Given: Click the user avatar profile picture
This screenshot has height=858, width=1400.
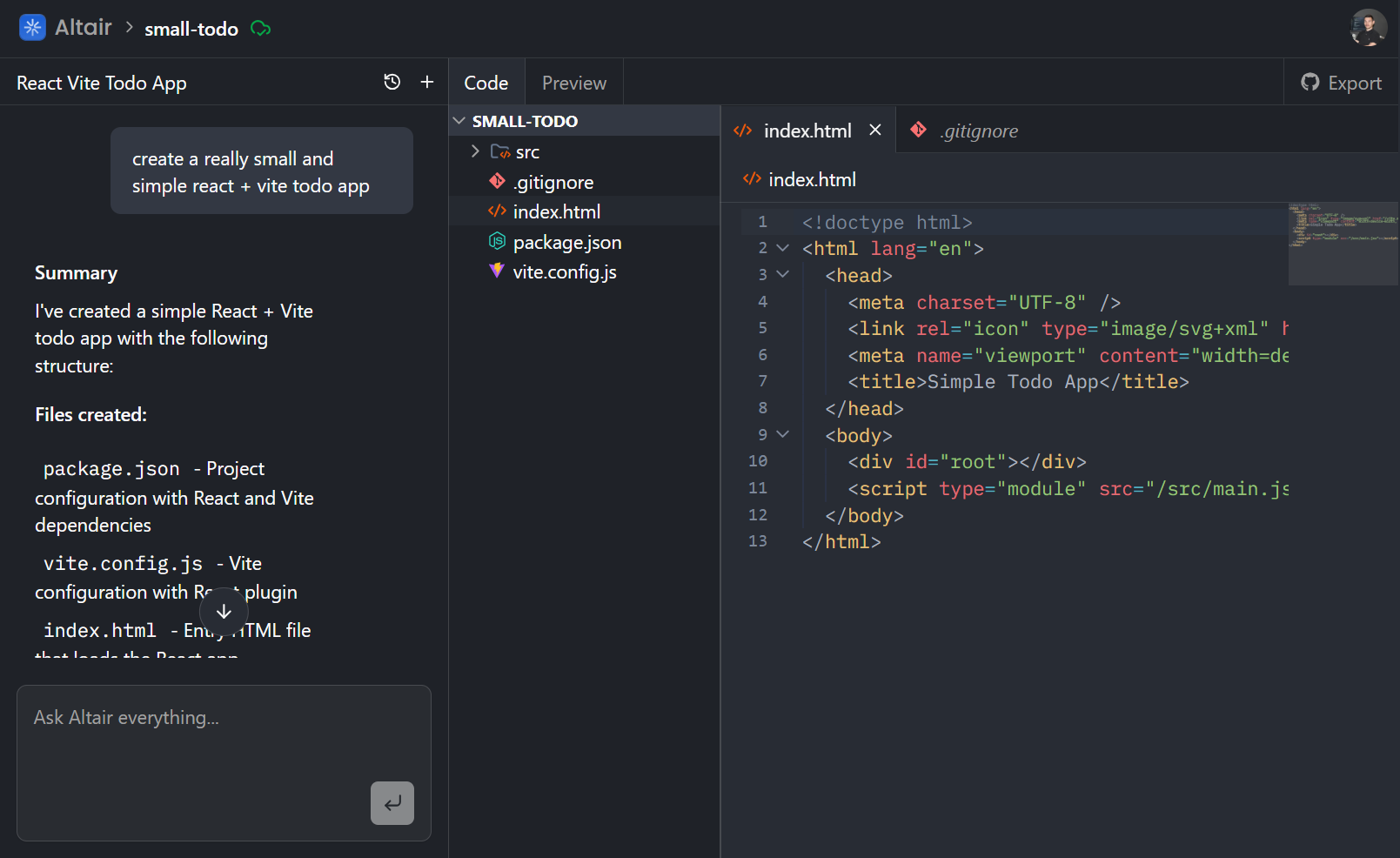Looking at the screenshot, I should click(x=1368, y=28).
